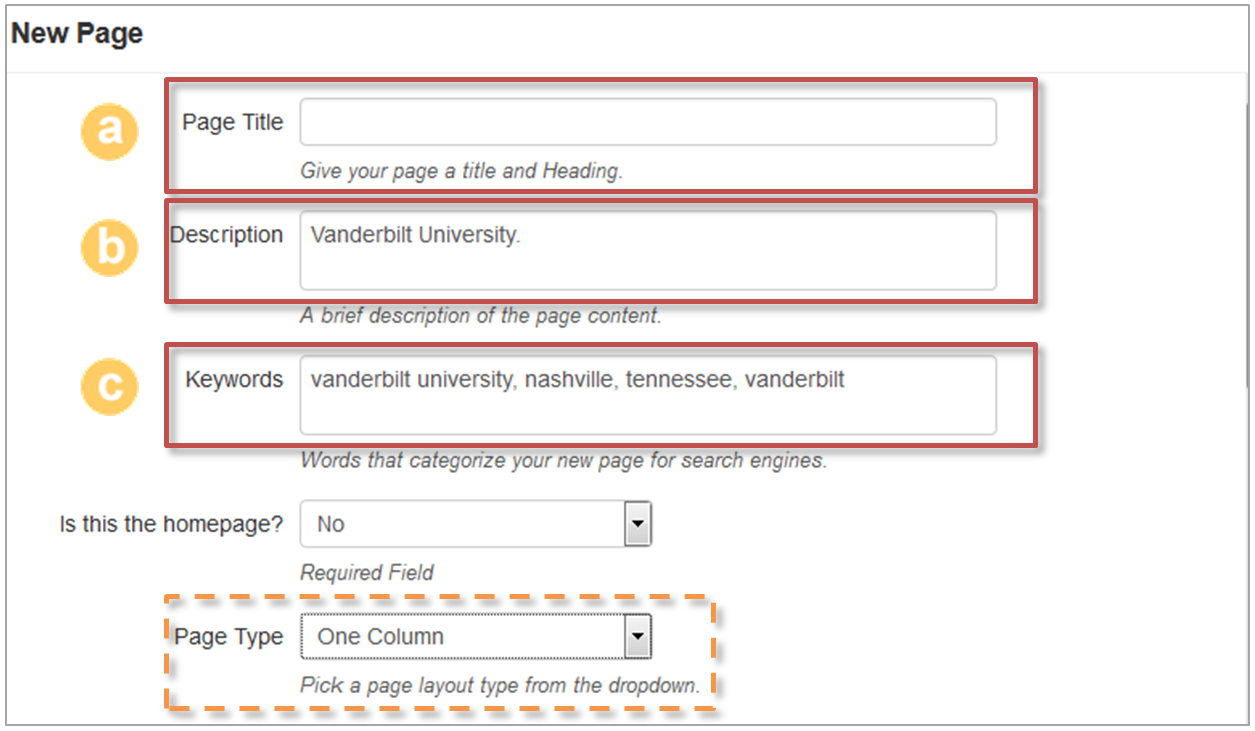This screenshot has width=1255, height=731.
Task: Click the 'New Page' heading
Action: pyautogui.click(x=77, y=34)
